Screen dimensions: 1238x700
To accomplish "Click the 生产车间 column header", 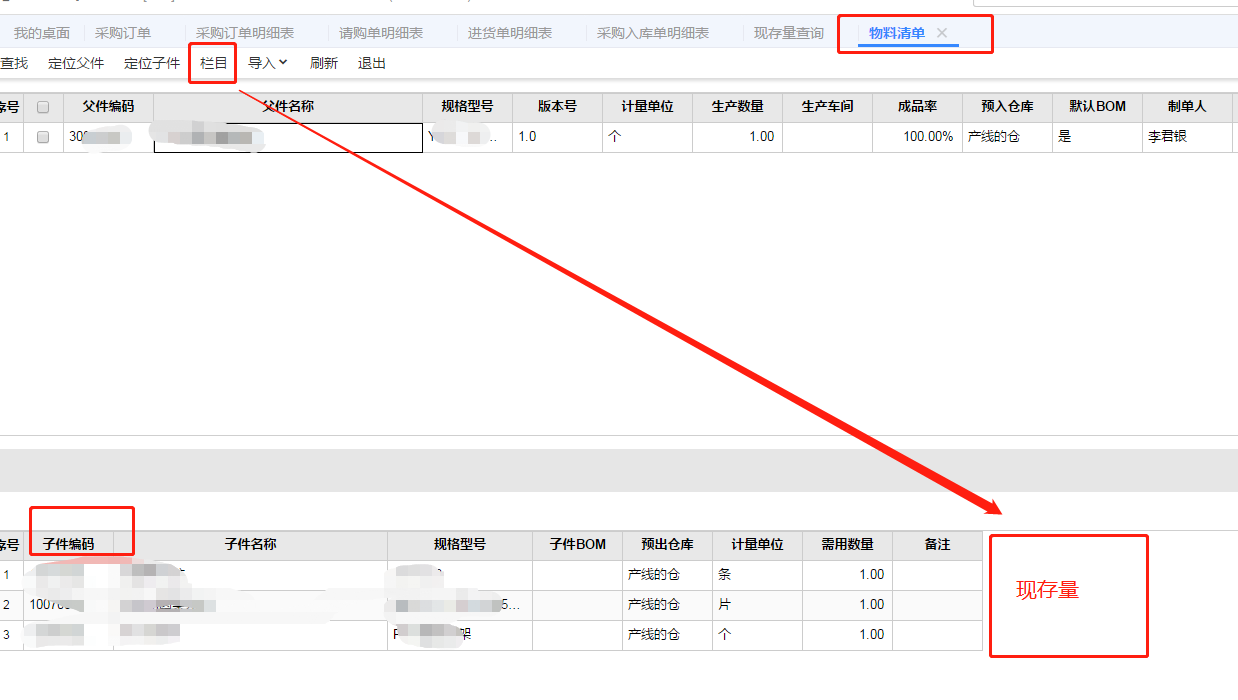I will click(x=828, y=107).
